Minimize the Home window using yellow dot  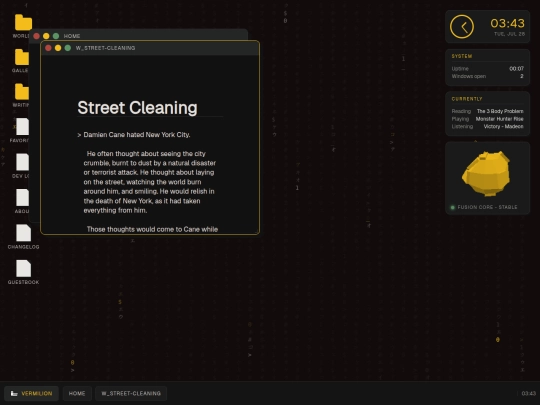46,36
